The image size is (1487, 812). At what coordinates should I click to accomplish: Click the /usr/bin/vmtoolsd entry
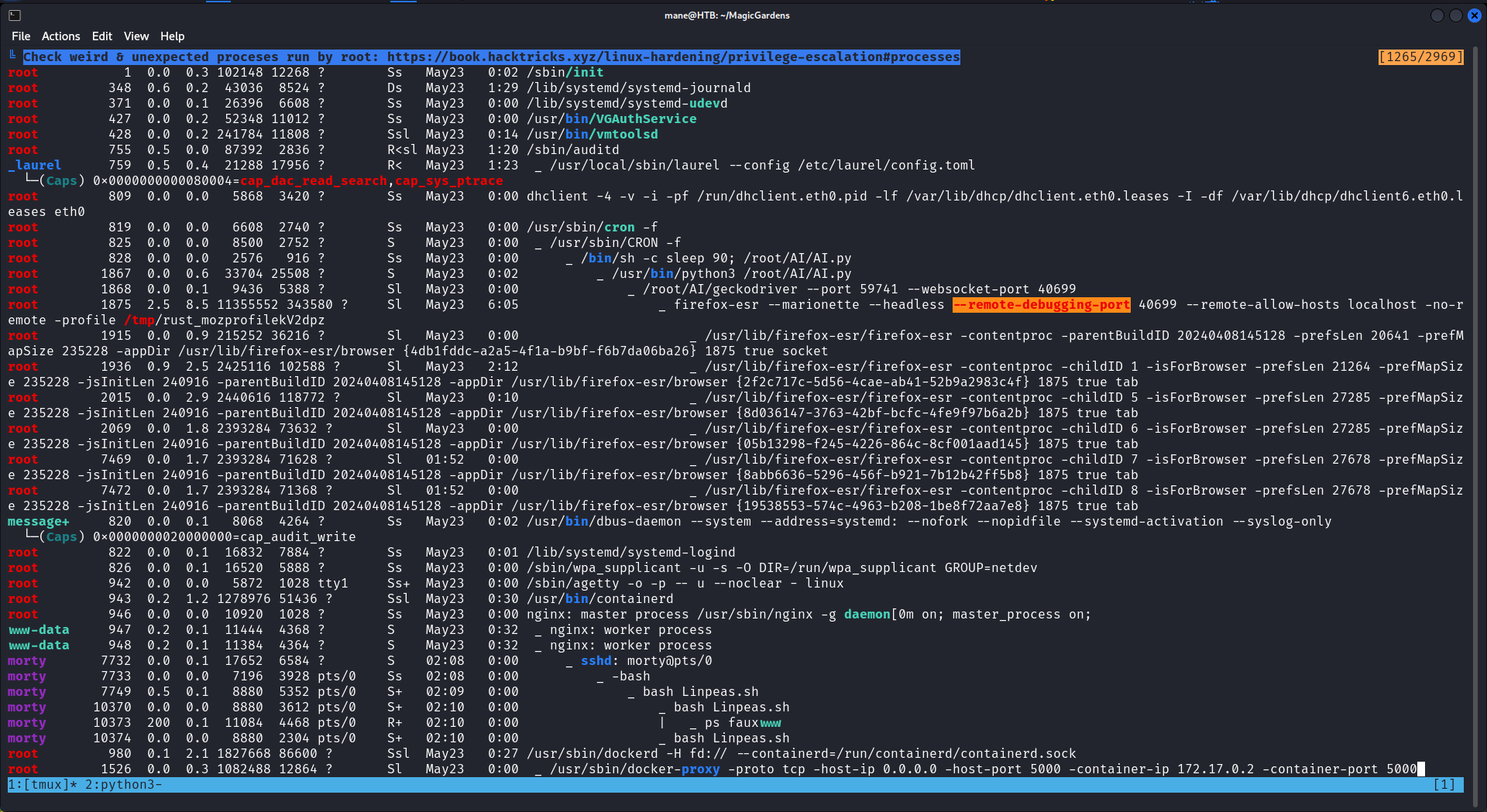pyautogui.click(x=592, y=134)
